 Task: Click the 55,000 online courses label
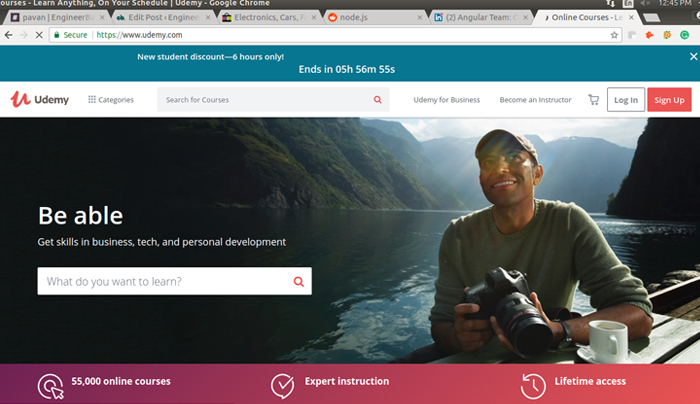[121, 381]
